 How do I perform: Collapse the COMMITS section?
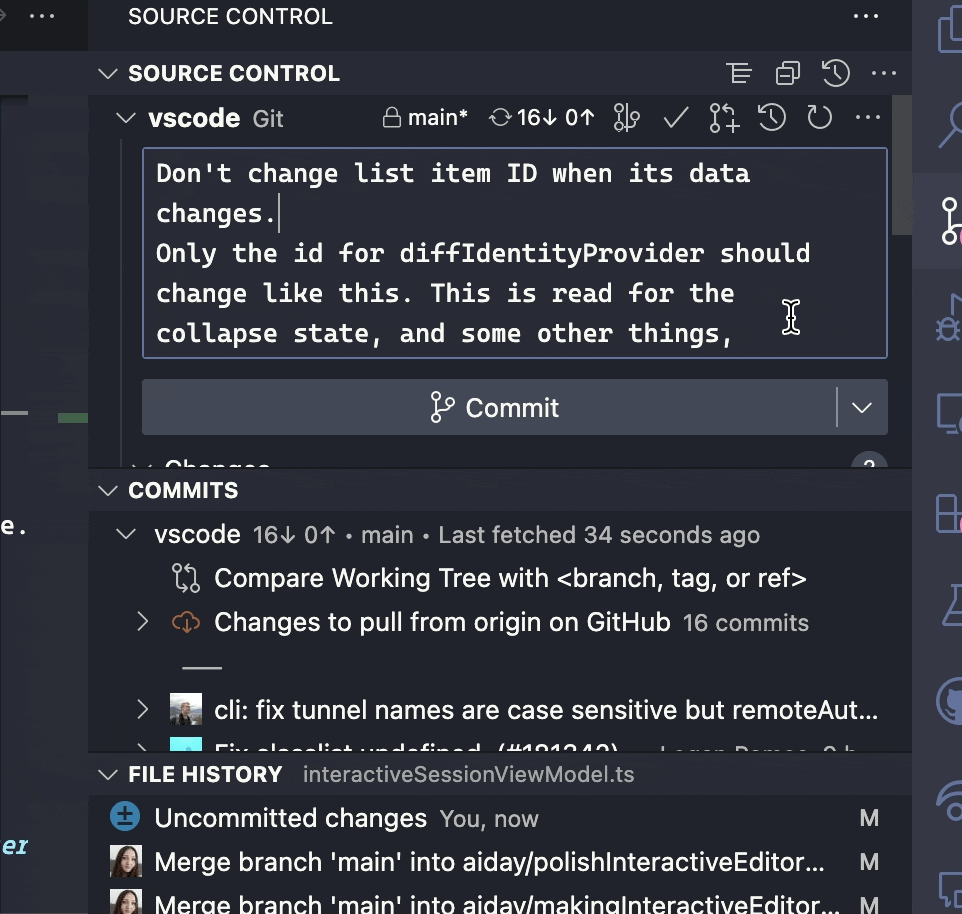point(107,490)
